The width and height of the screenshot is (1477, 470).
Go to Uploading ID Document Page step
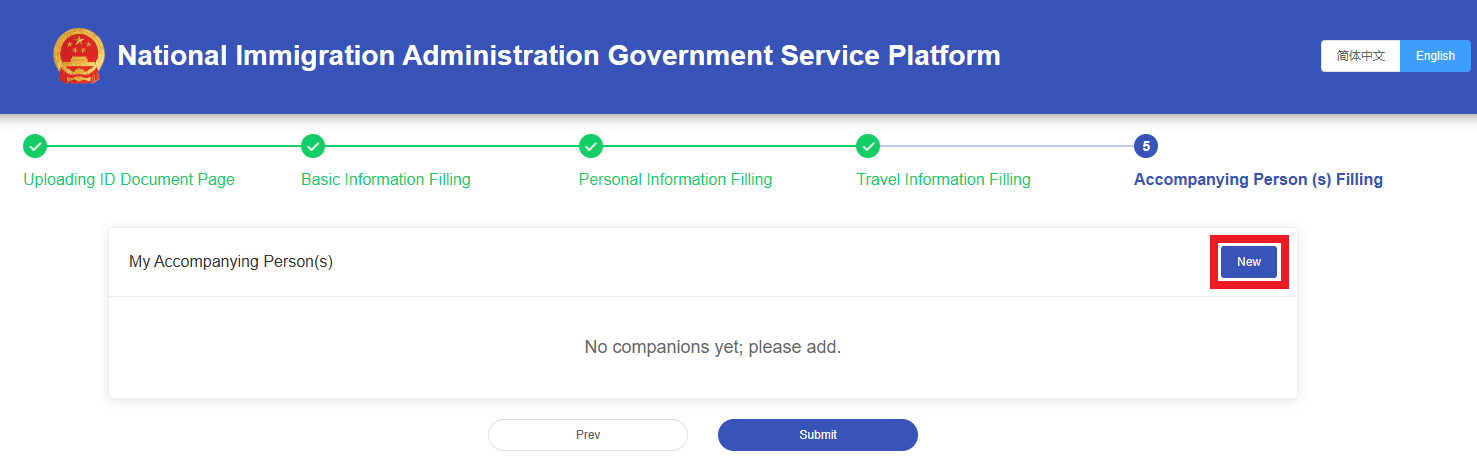point(129,180)
